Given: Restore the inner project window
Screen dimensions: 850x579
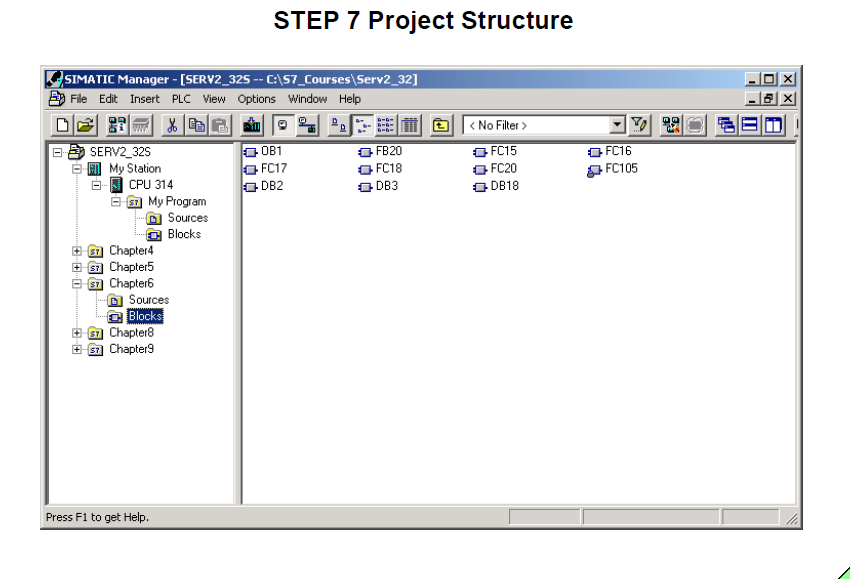Looking at the screenshot, I should pos(769,99).
